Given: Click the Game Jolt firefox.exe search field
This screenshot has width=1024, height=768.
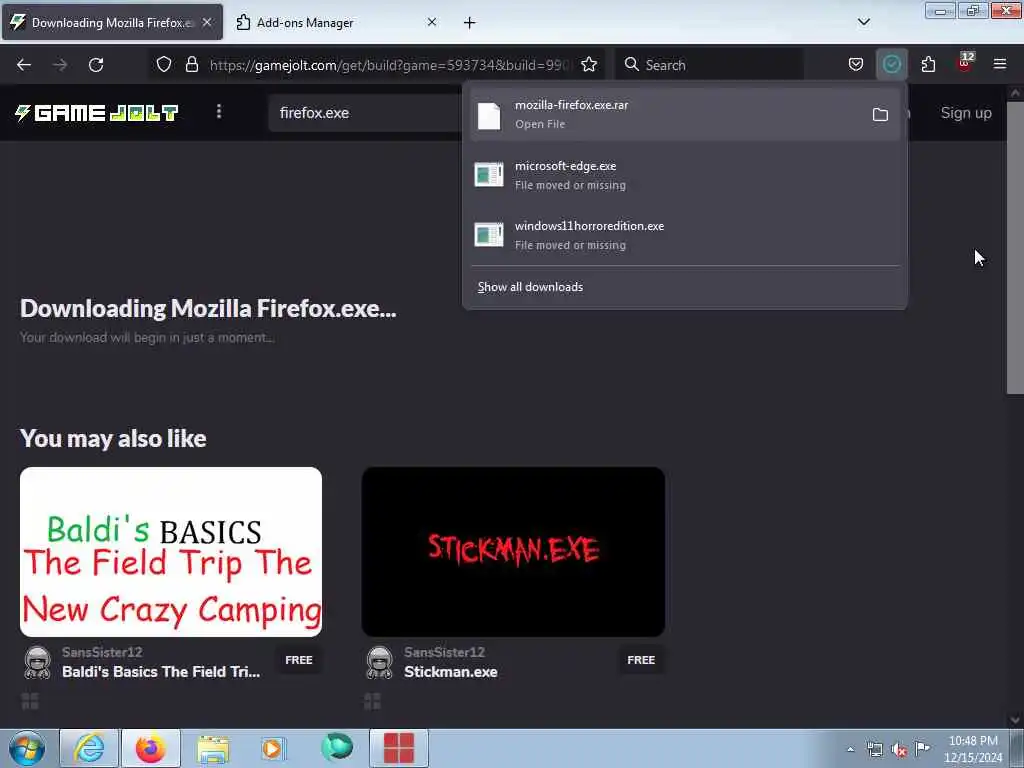Looking at the screenshot, I should click(x=366, y=113).
